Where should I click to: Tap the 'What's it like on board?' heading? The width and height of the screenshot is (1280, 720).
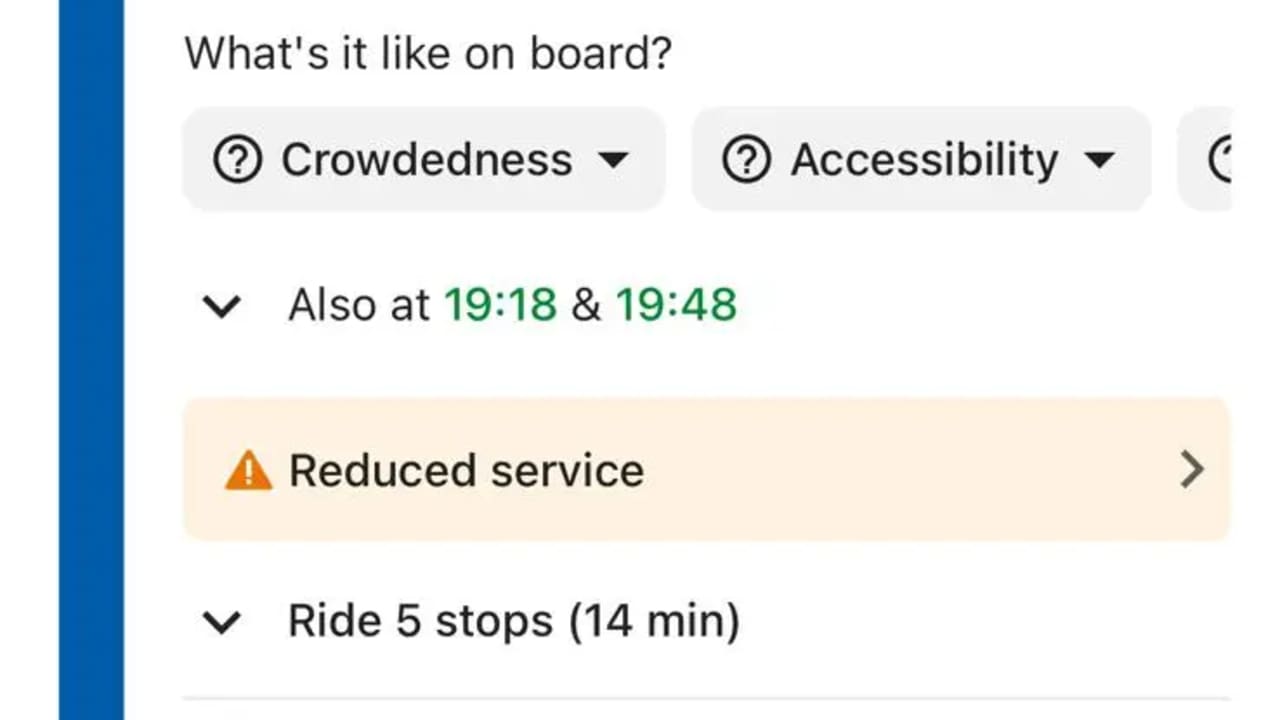[428, 52]
